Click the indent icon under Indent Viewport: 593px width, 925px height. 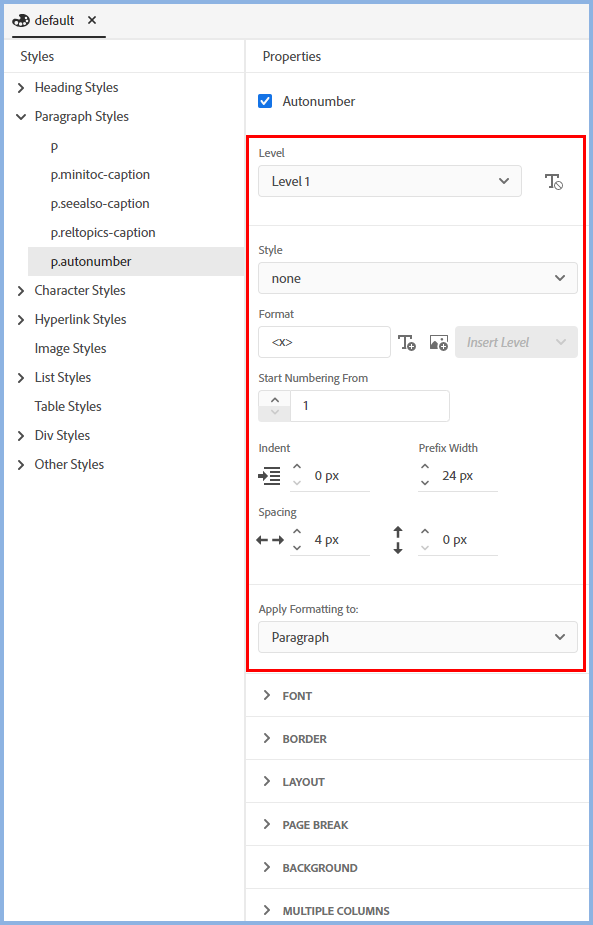click(270, 475)
